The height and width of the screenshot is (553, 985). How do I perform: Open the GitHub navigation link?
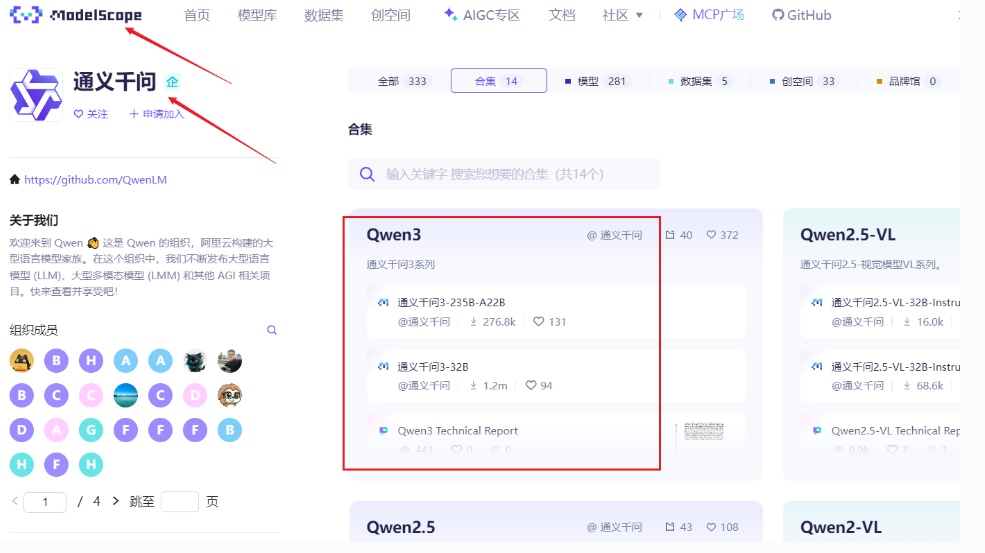(x=802, y=15)
